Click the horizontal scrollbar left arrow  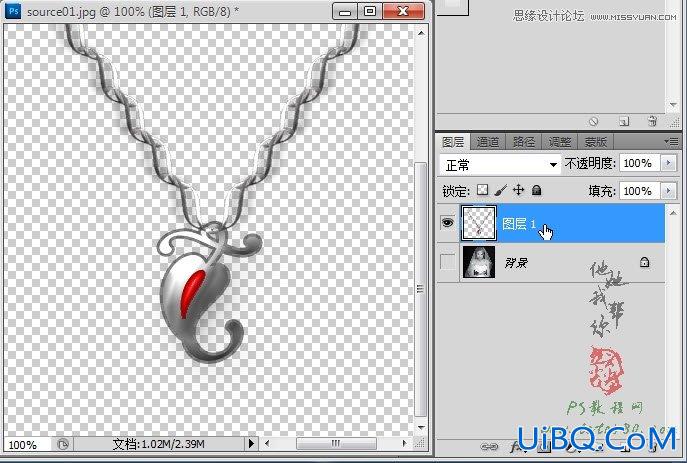click(267, 443)
